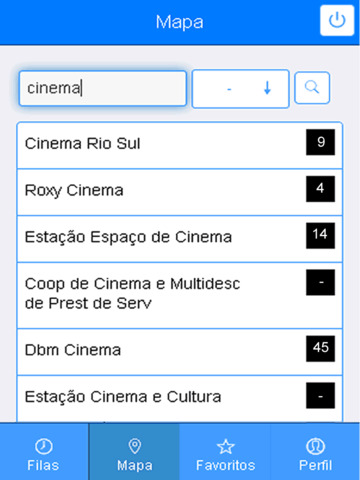Click the down arrow sort icon

[267, 88]
